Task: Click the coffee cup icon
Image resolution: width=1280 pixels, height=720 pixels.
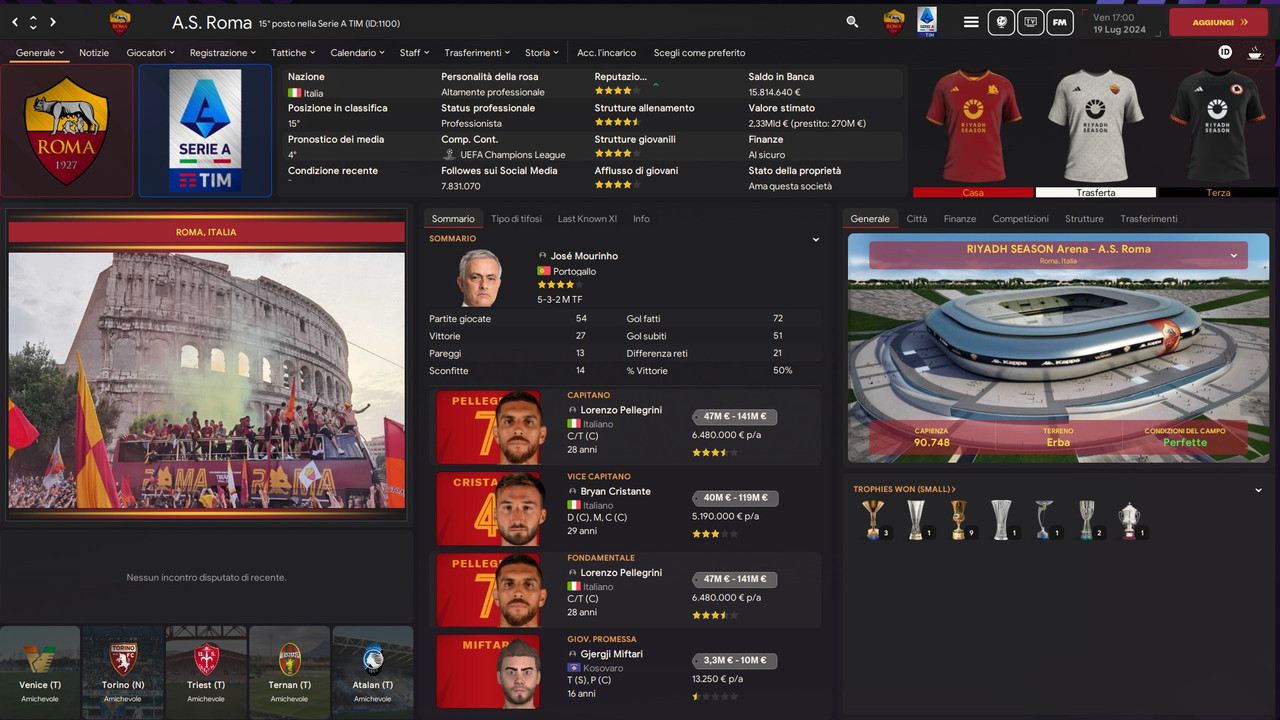Action: [x=1255, y=52]
